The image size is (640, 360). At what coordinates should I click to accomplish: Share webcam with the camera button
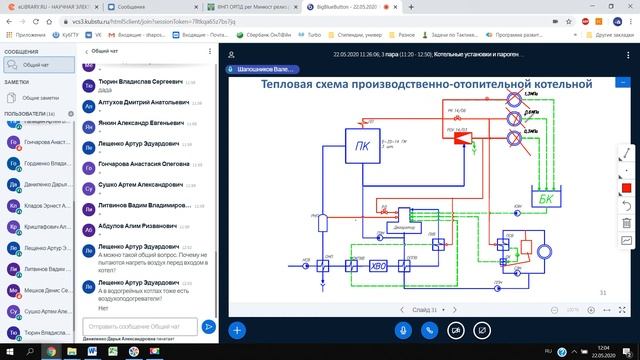click(x=456, y=330)
